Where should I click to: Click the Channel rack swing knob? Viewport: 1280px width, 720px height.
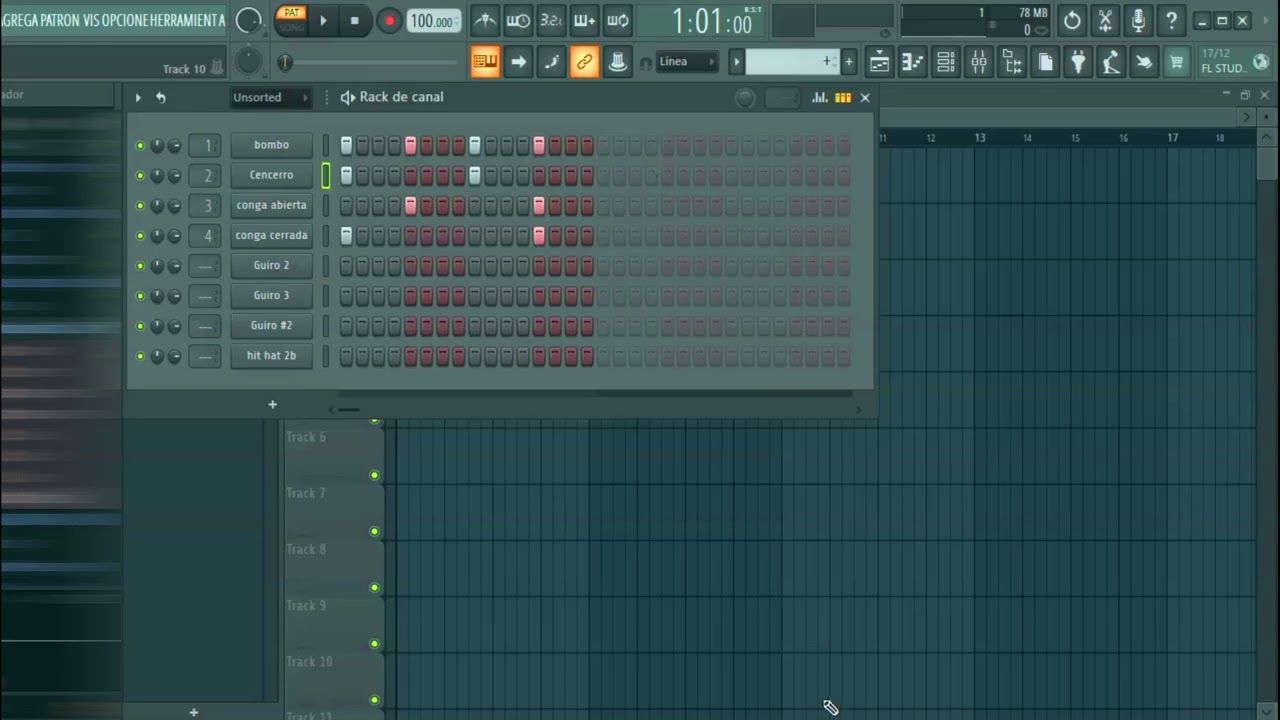tap(745, 97)
